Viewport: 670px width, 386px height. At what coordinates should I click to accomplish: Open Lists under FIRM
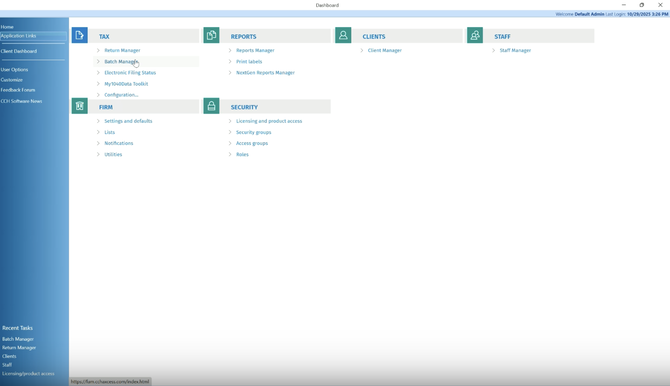[109, 132]
